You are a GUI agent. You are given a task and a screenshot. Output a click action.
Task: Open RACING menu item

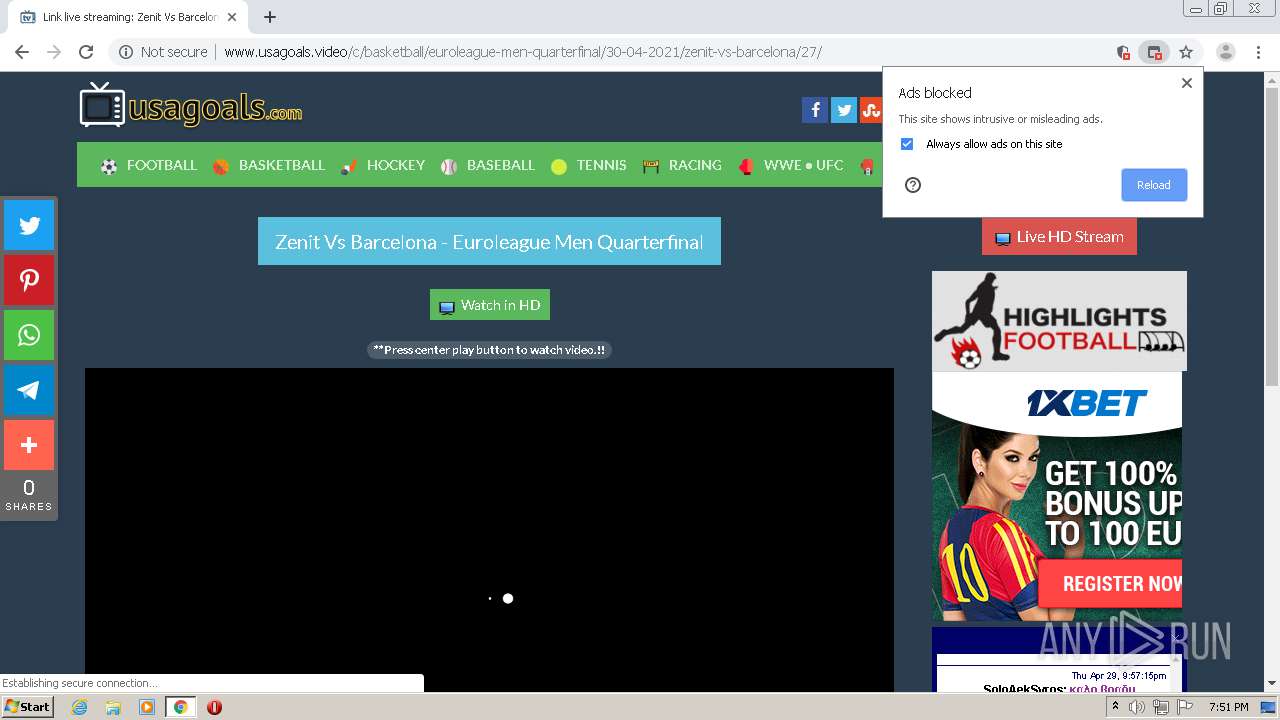click(682, 165)
